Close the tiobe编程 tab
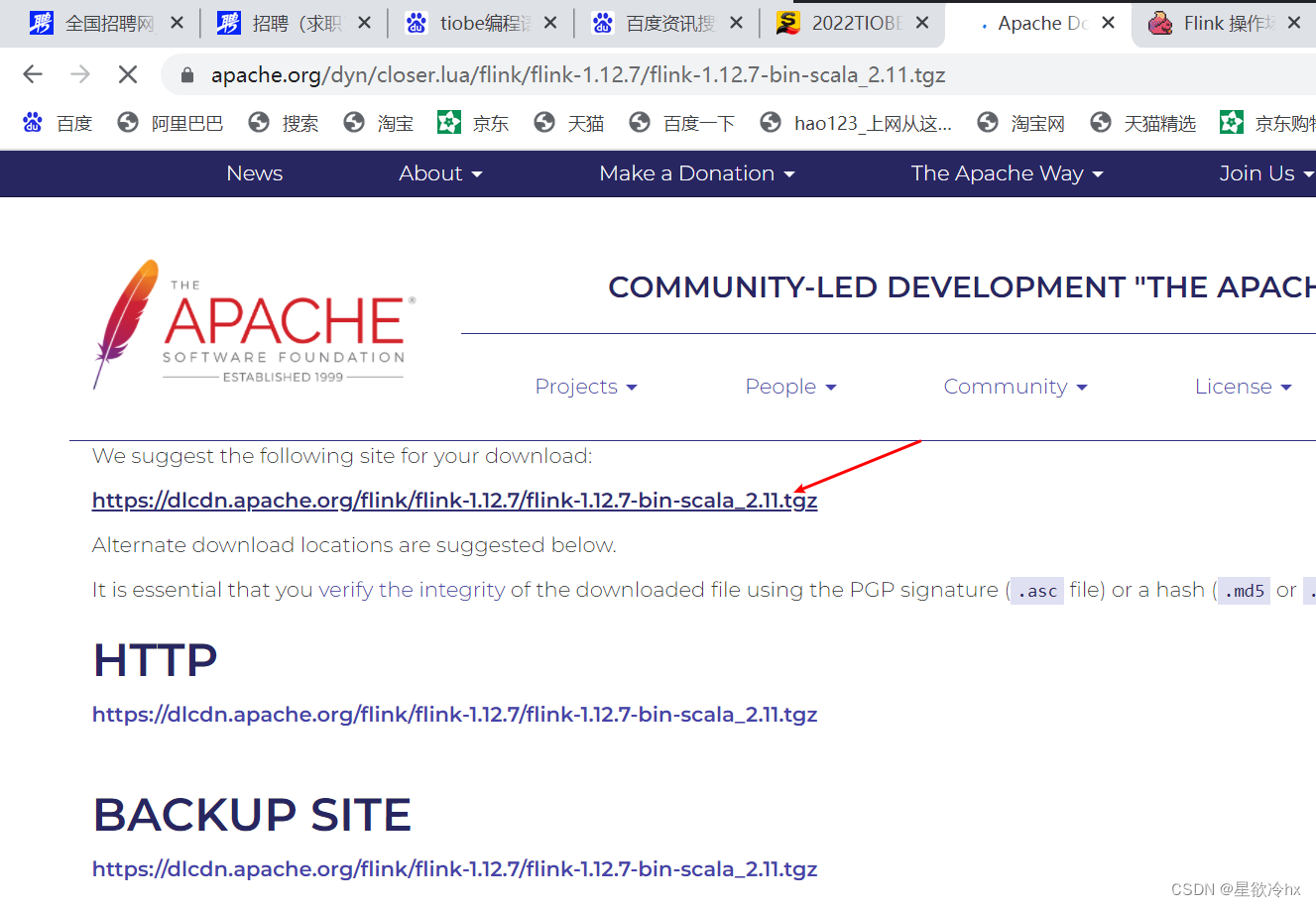This screenshot has width=1316, height=907. (x=550, y=23)
